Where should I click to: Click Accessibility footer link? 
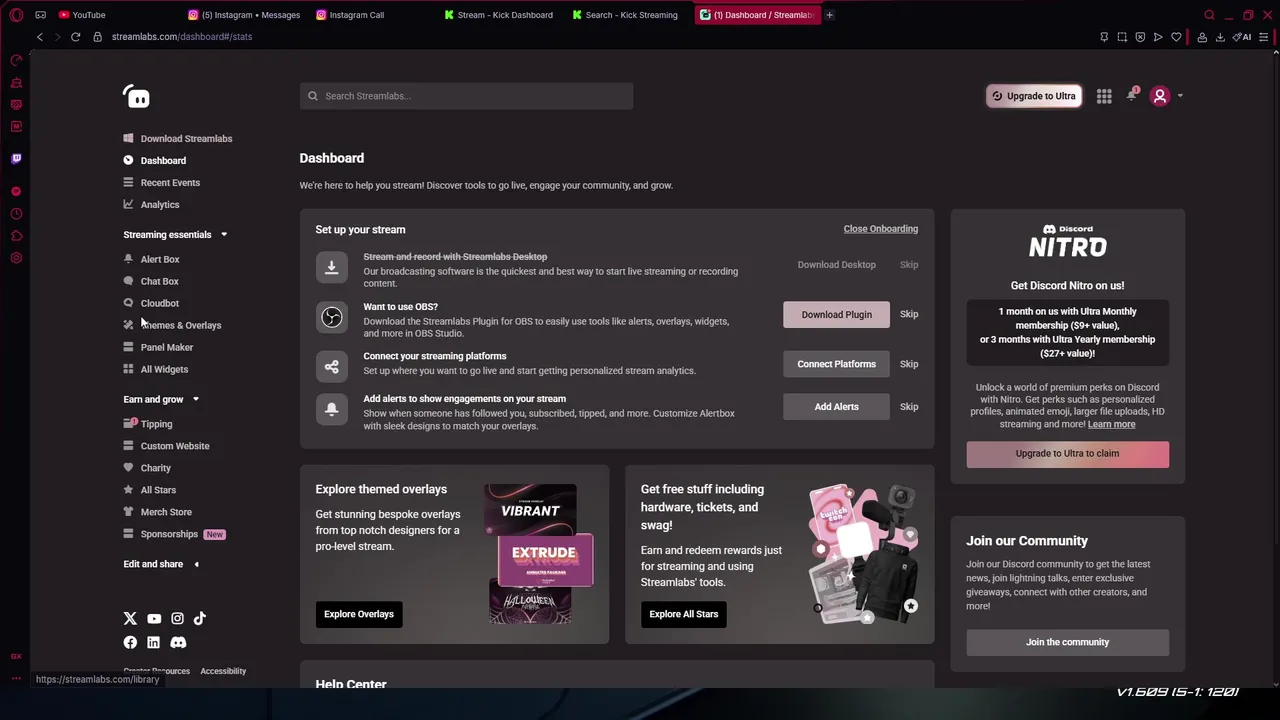(x=223, y=671)
